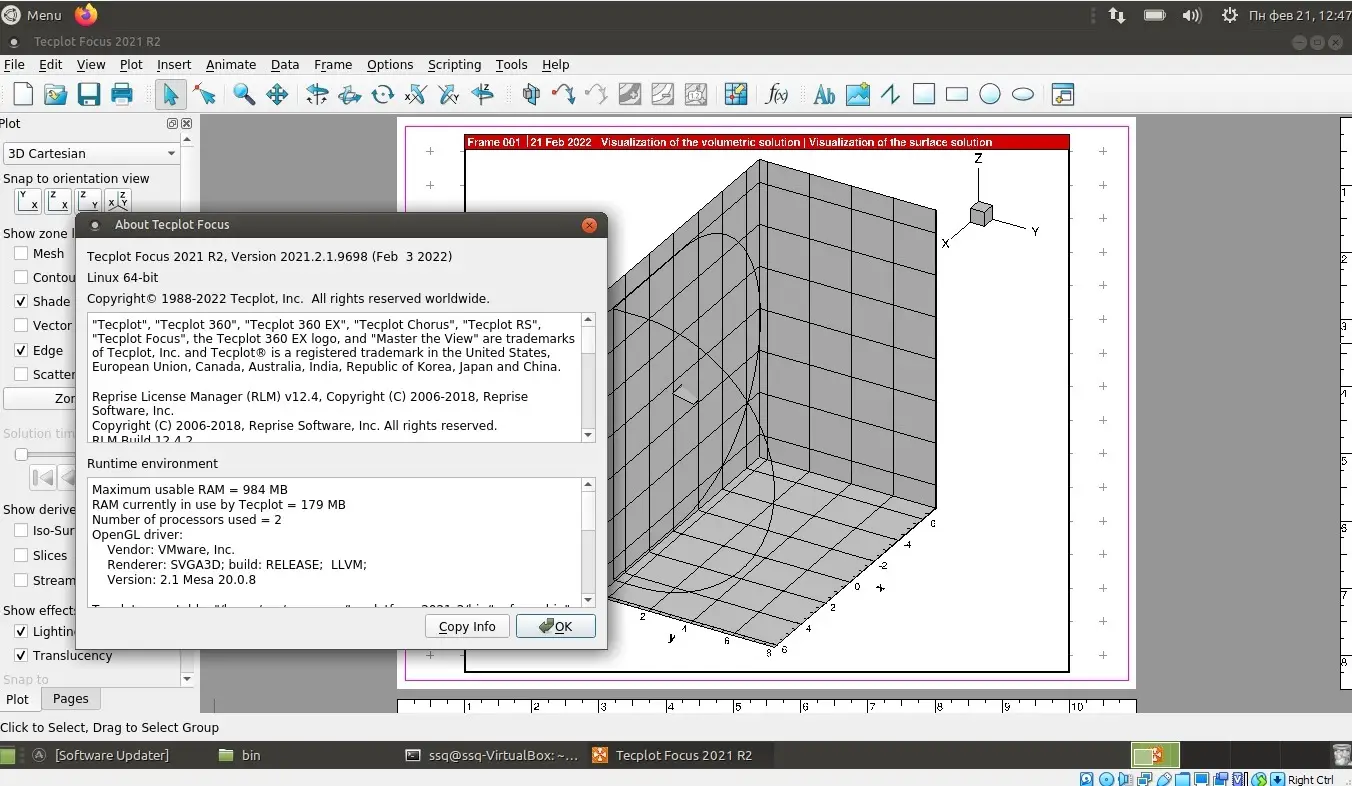Viewport: 1352px width, 786px height.
Task: Select the Add Text (Ab) tool
Action: (824, 94)
